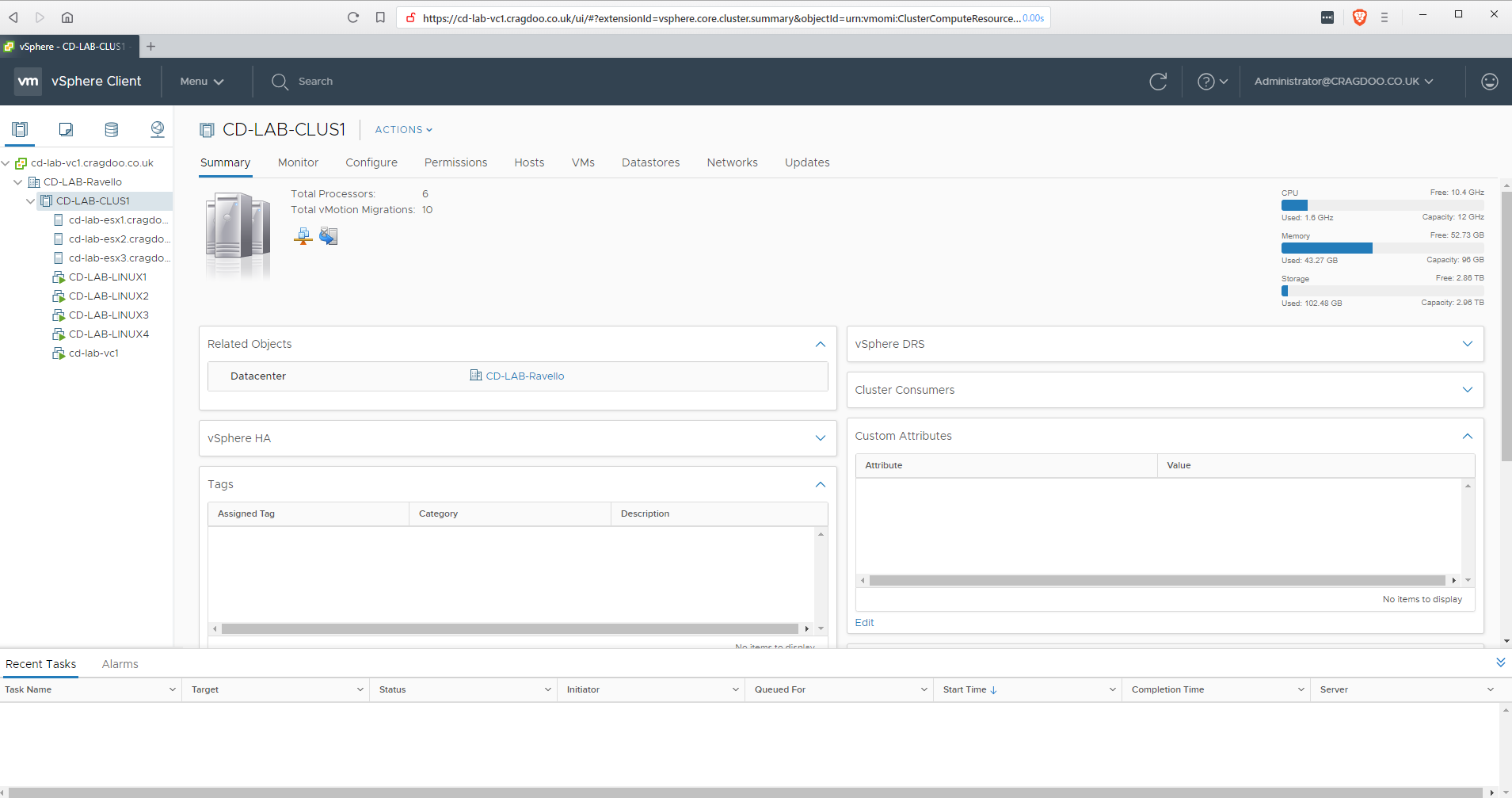Open a new browser tab
This screenshot has height=798, width=1512.
point(150,47)
